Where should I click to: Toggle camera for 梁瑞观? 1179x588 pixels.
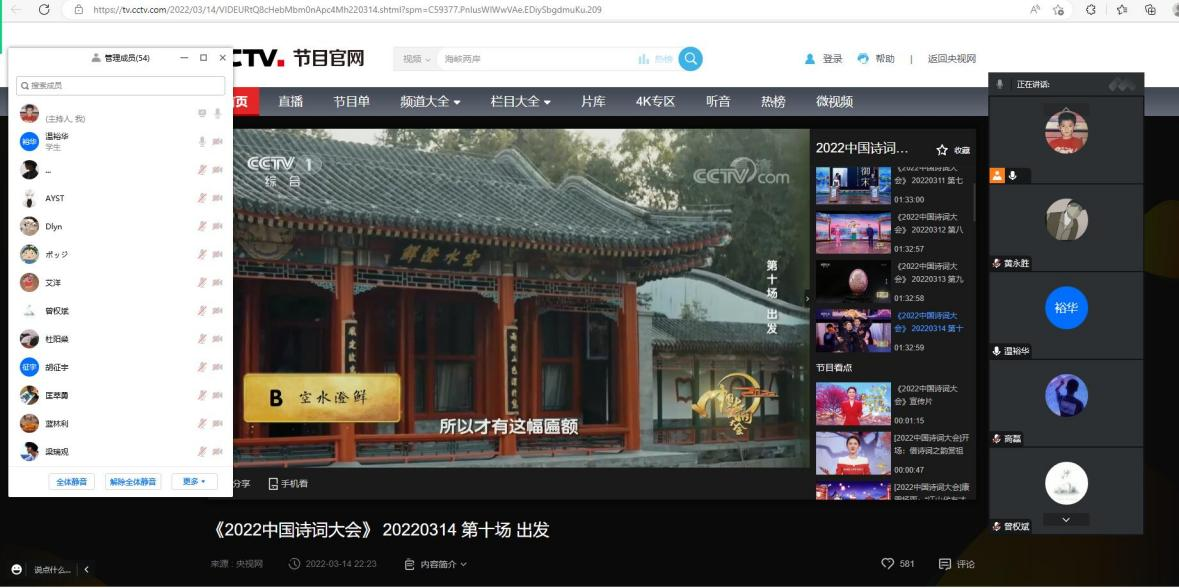pos(217,451)
